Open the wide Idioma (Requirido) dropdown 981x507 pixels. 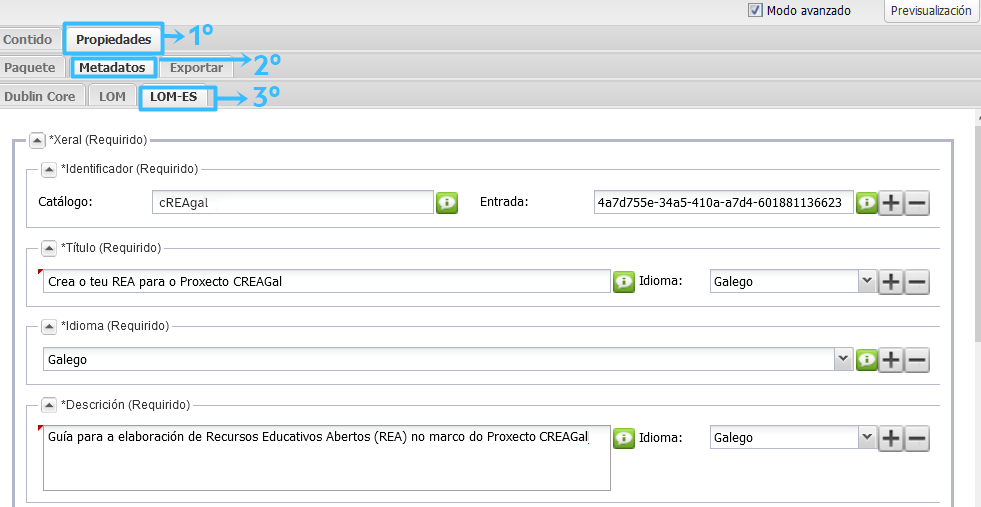[447, 359]
